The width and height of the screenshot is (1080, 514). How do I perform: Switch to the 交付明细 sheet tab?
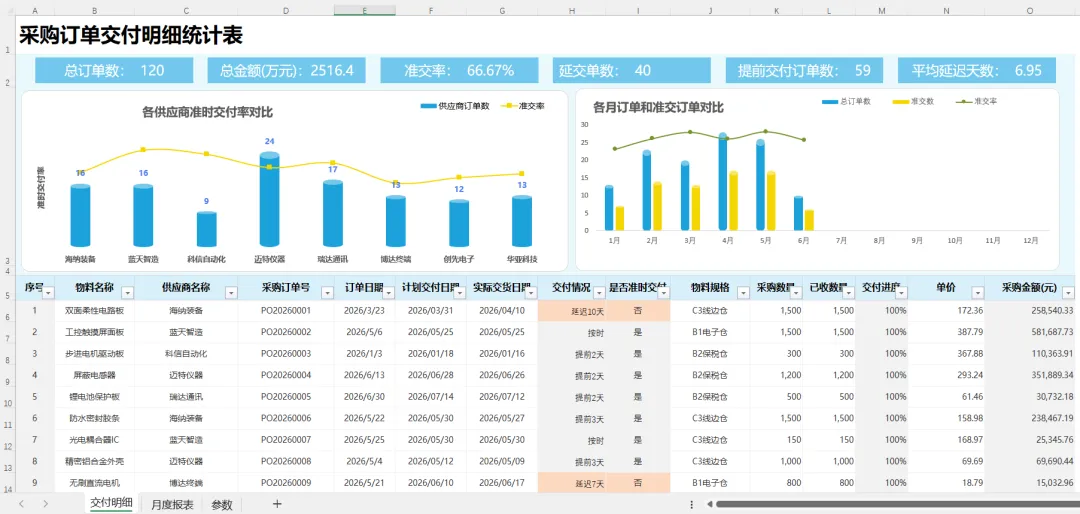[111, 503]
